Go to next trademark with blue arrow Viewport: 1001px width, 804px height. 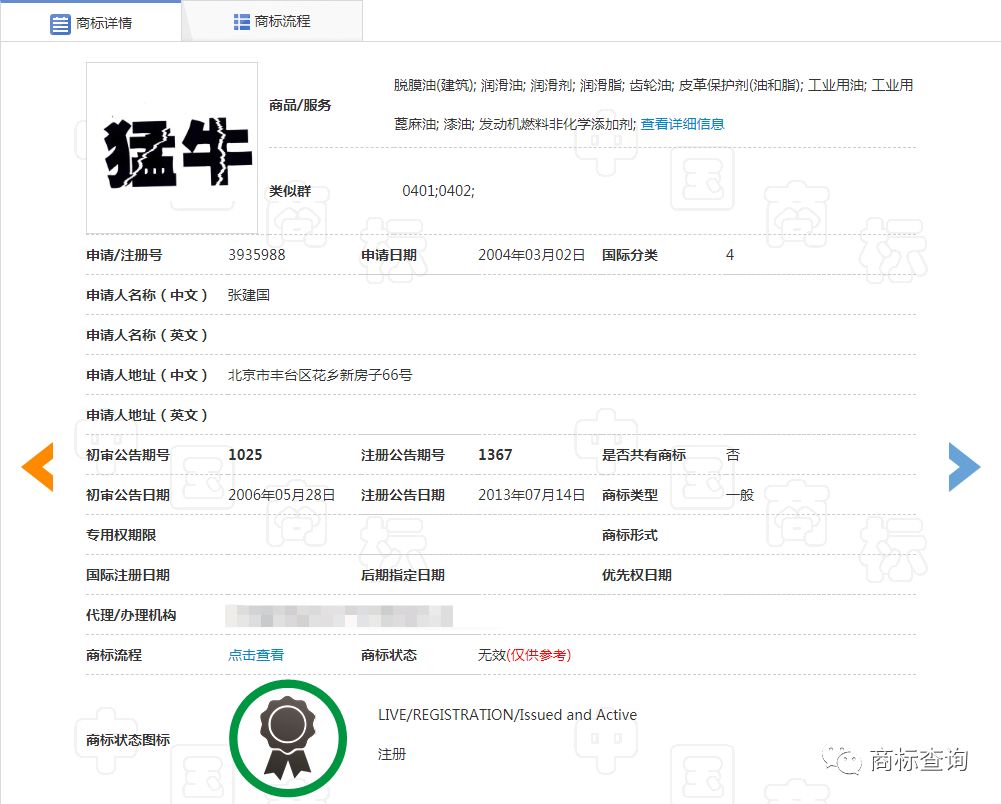[x=964, y=467]
